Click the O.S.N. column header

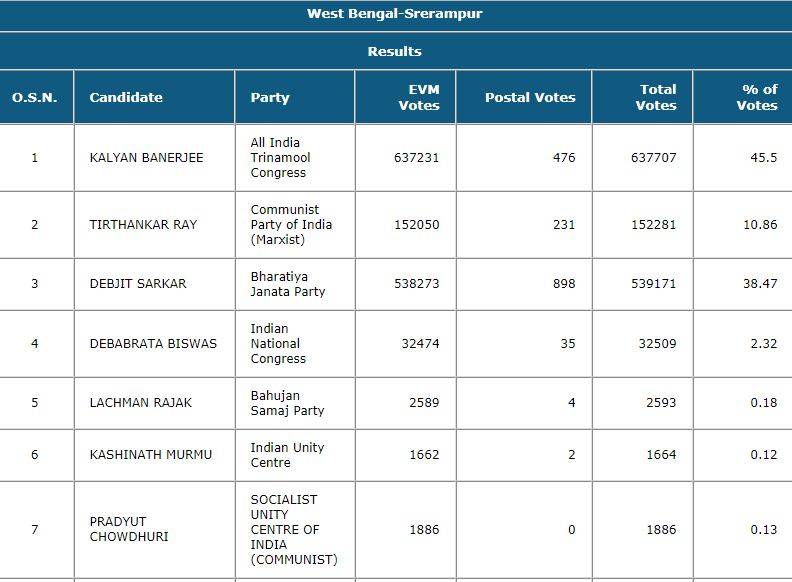tap(35, 97)
